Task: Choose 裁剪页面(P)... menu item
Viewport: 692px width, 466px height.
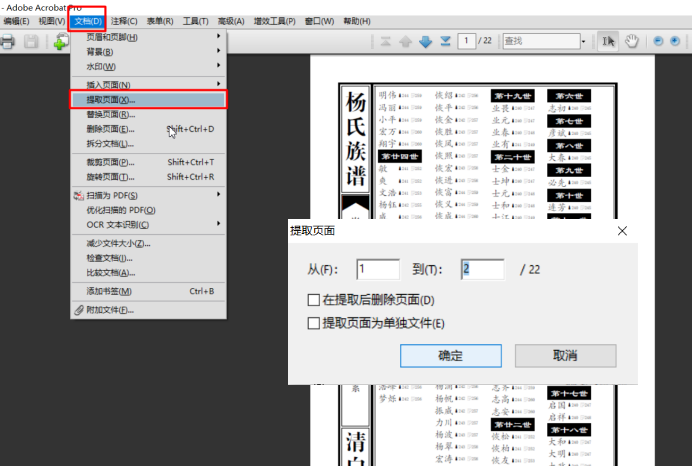Action: pyautogui.click(x=148, y=162)
